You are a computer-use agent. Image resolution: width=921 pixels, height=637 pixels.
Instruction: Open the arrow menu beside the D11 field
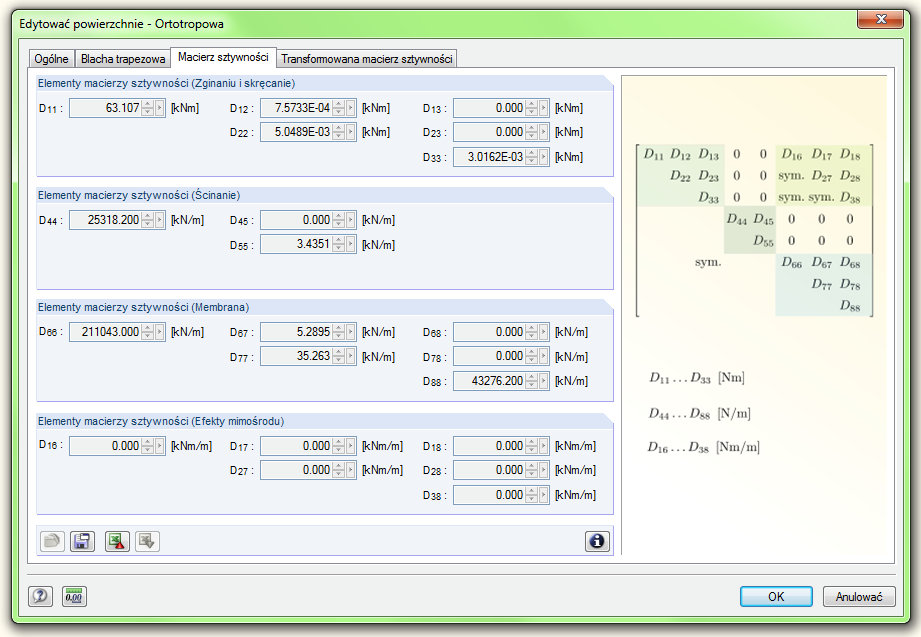coord(160,108)
